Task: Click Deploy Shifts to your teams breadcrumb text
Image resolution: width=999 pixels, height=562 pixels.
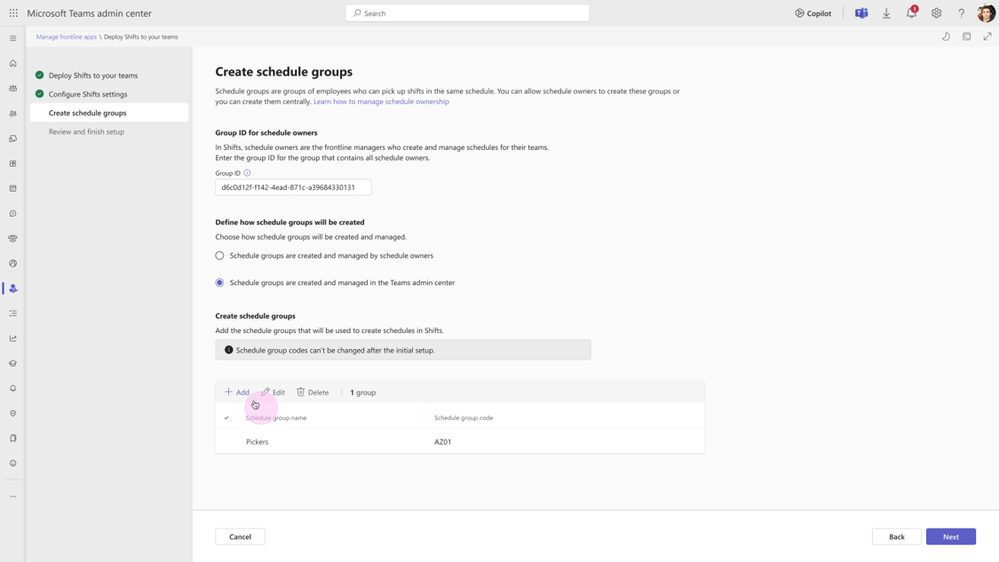Action: (141, 37)
